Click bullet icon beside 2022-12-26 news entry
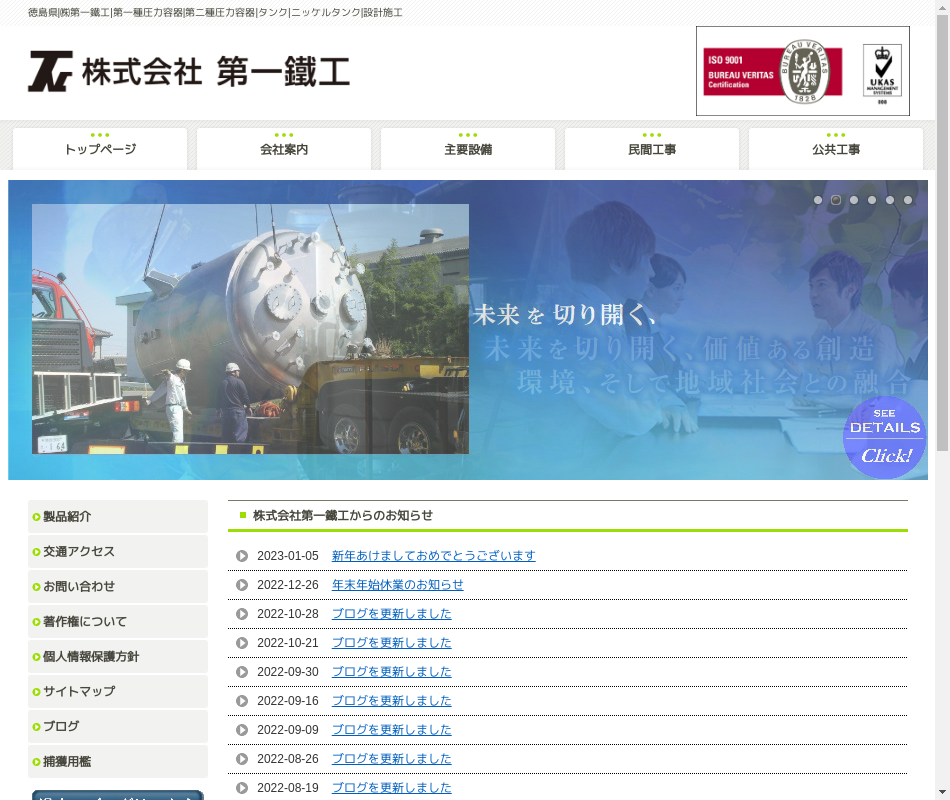The image size is (950, 800). point(242,585)
